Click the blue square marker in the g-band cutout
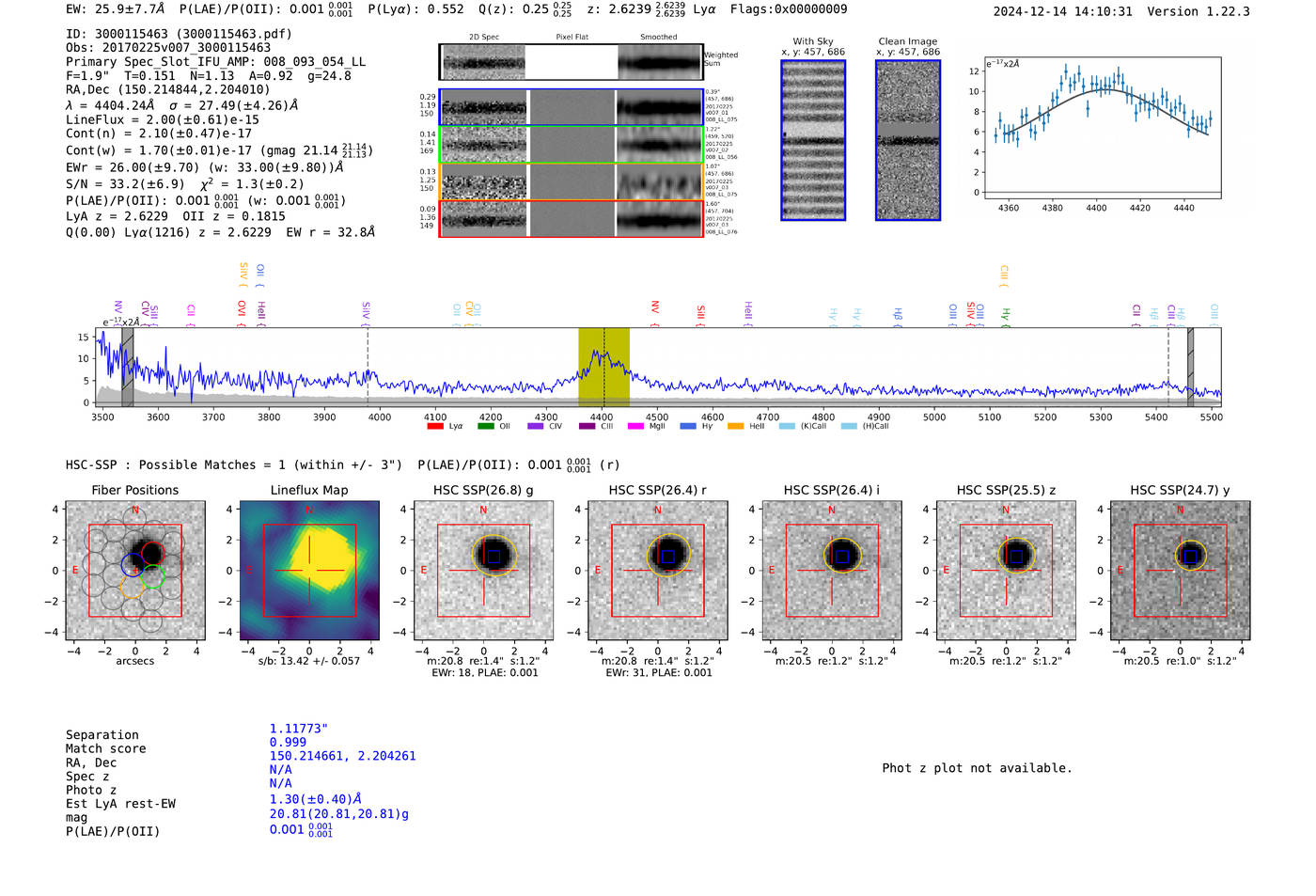Screen dimensions: 1316x896 [x=493, y=557]
